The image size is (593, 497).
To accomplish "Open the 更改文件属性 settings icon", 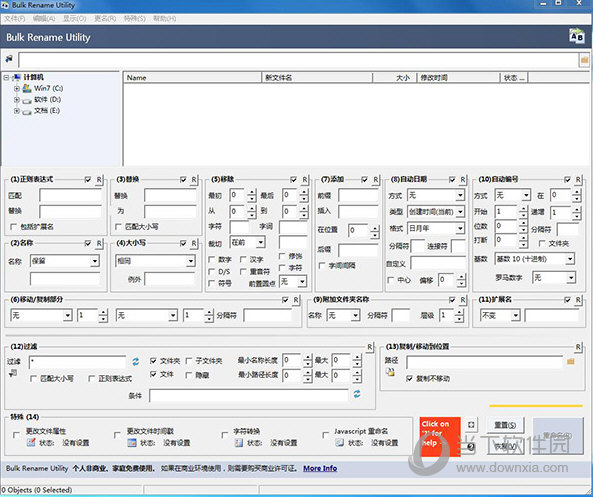I will coord(31,442).
